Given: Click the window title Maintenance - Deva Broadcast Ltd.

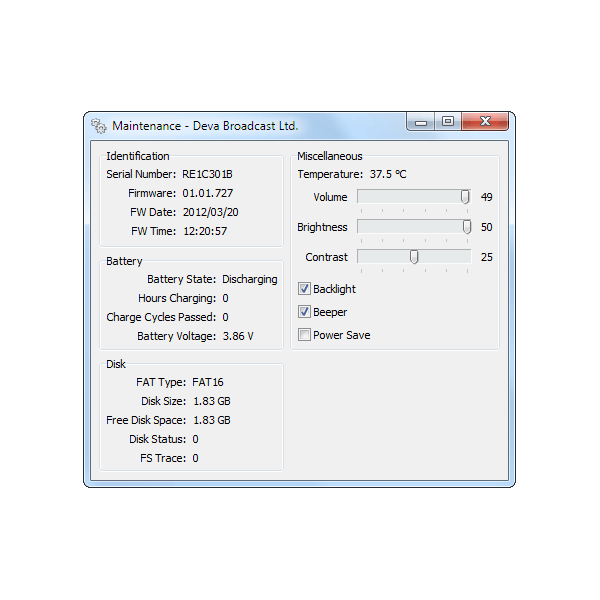Looking at the screenshot, I should (205, 126).
